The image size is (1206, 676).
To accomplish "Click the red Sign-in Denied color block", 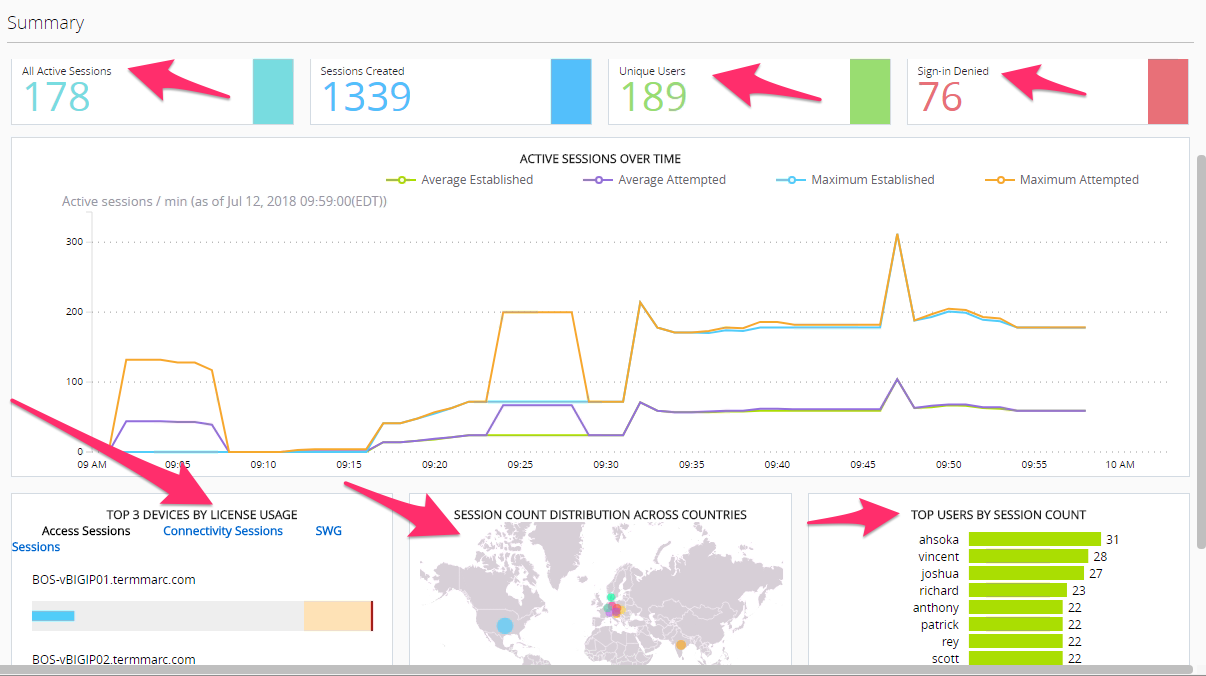I will (x=1168, y=92).
